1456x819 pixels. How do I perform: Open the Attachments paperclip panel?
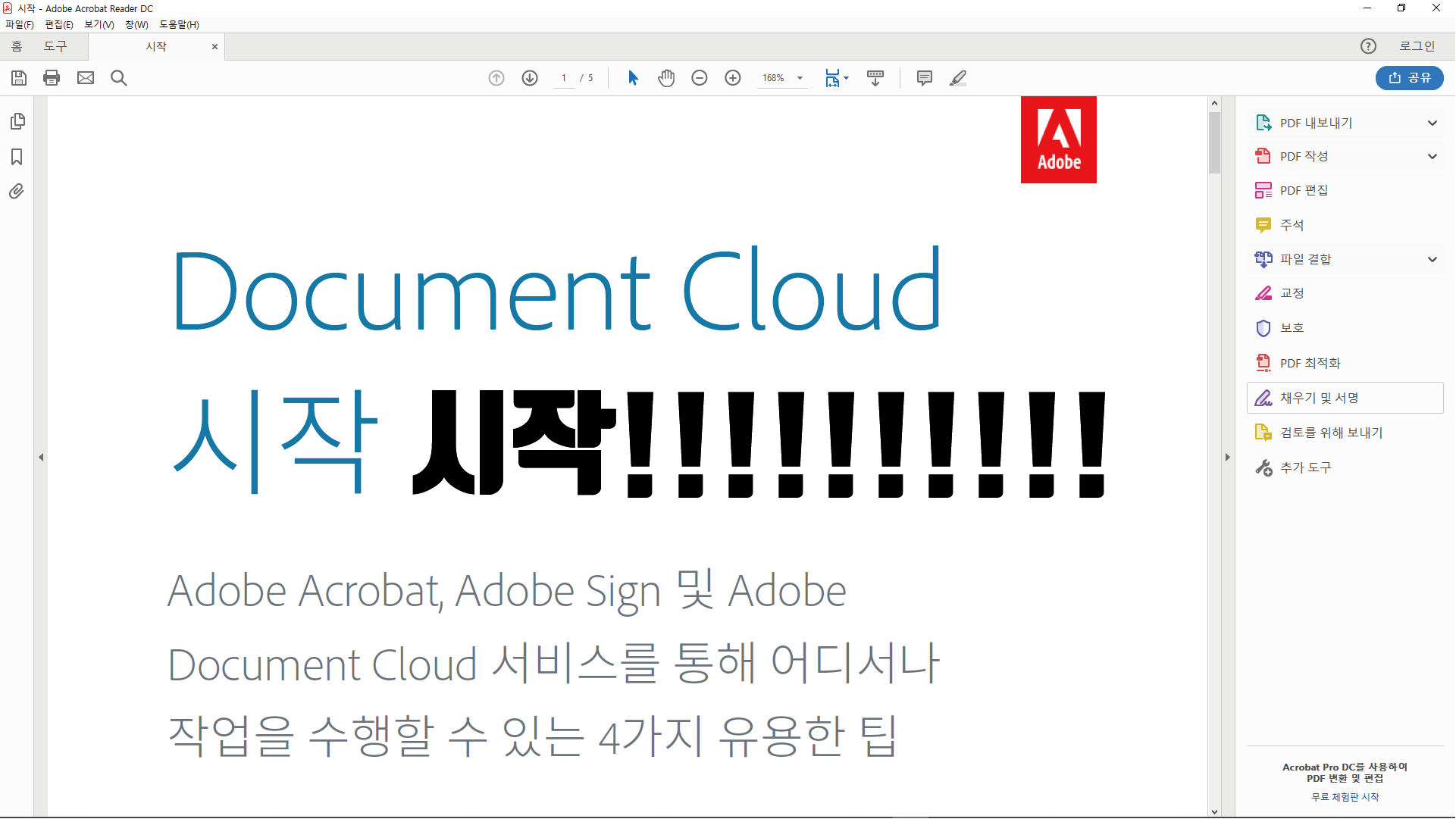coord(17,191)
